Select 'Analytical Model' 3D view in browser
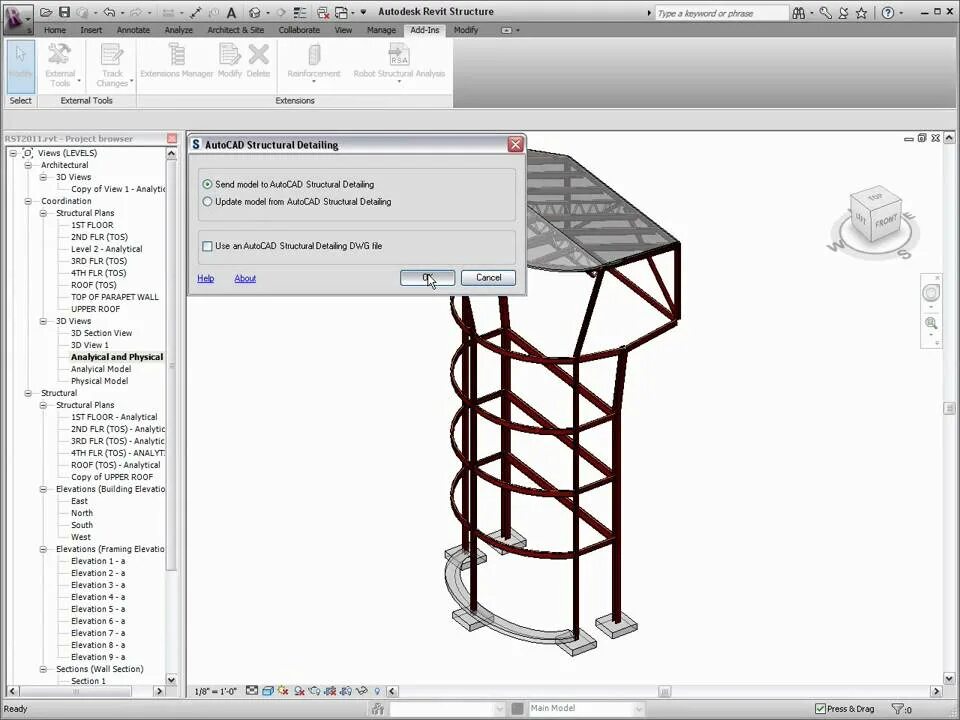The height and width of the screenshot is (720, 960). [x=101, y=369]
